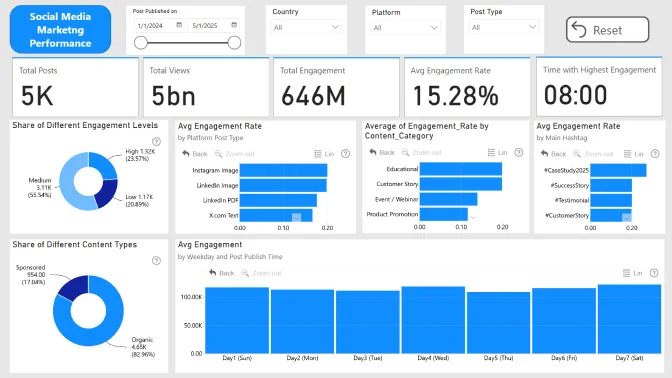Click help icon on Content Types chart
Viewport: 672px width, 378px height.
pos(156,261)
